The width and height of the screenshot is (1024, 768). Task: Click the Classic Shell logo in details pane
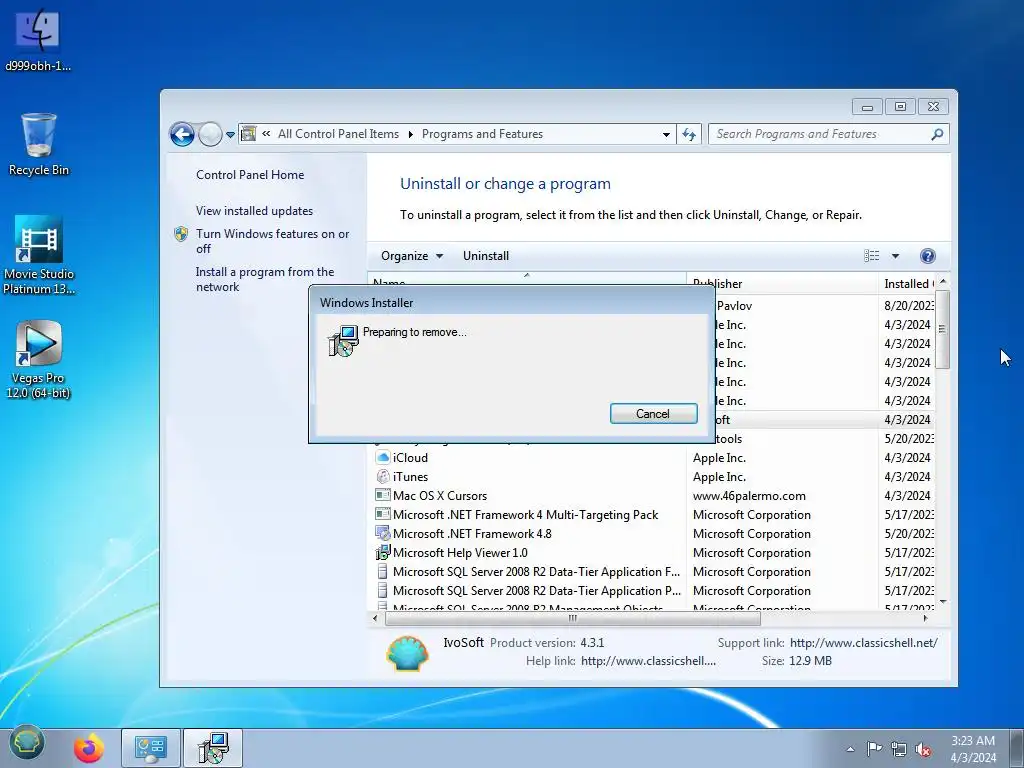408,653
